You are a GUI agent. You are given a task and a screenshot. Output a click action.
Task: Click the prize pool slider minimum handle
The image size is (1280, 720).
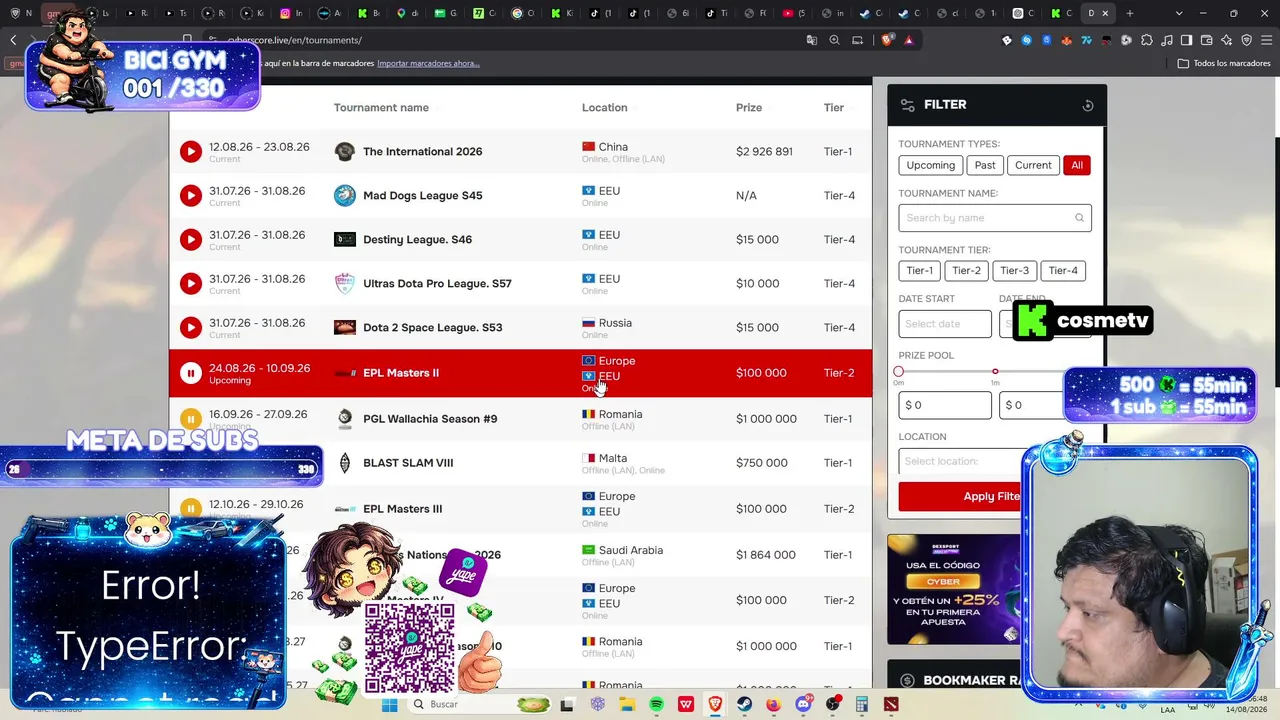click(x=898, y=372)
